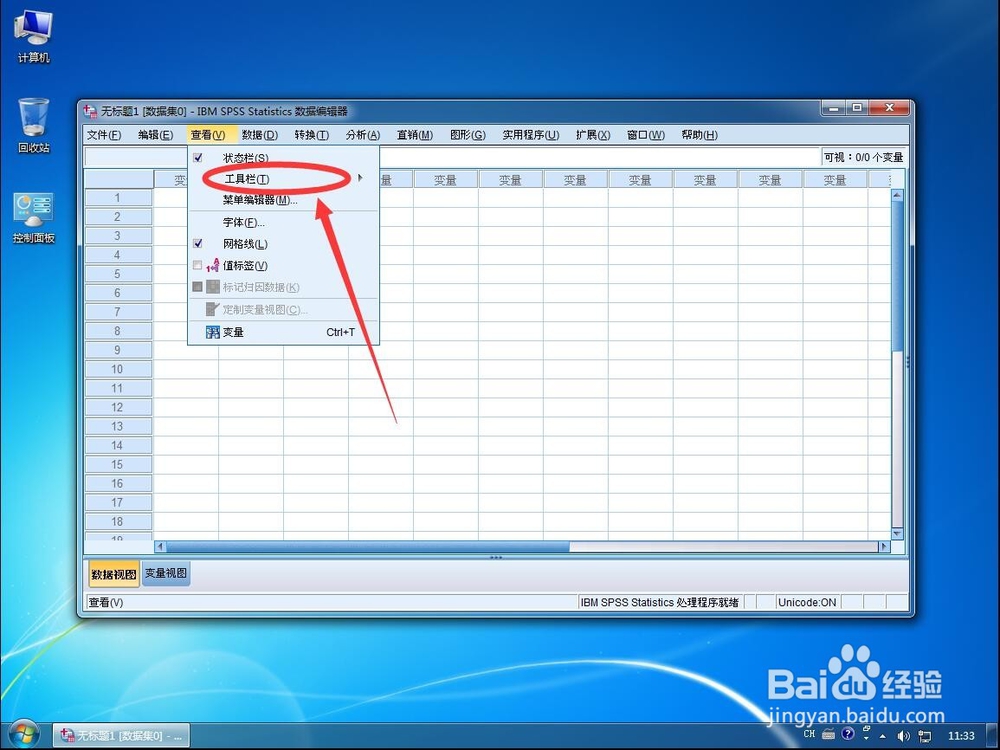Image resolution: width=1000 pixels, height=750 pixels.
Task: Open the 图形(G) menu
Action: tap(468, 135)
